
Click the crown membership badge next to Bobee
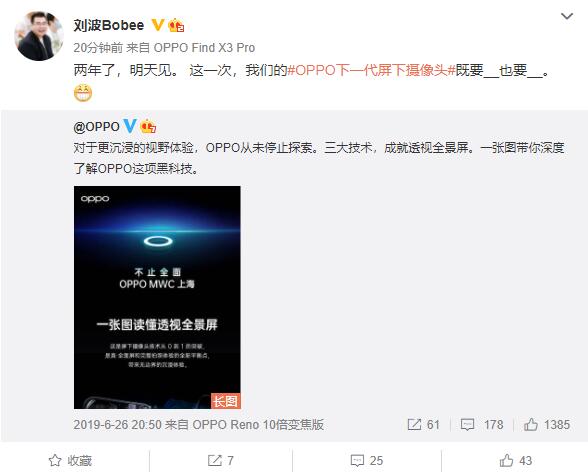176,25
